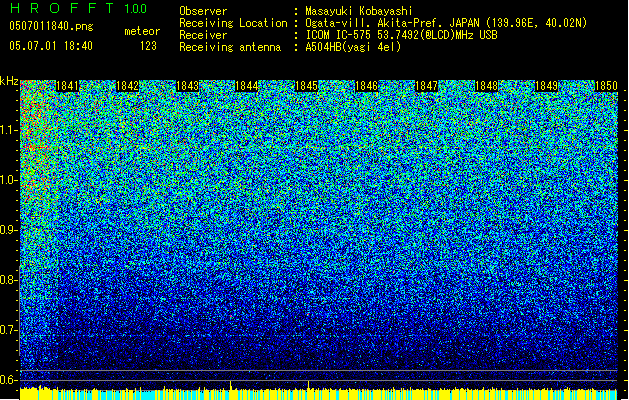Click the 1843 time marker label

click(187, 86)
